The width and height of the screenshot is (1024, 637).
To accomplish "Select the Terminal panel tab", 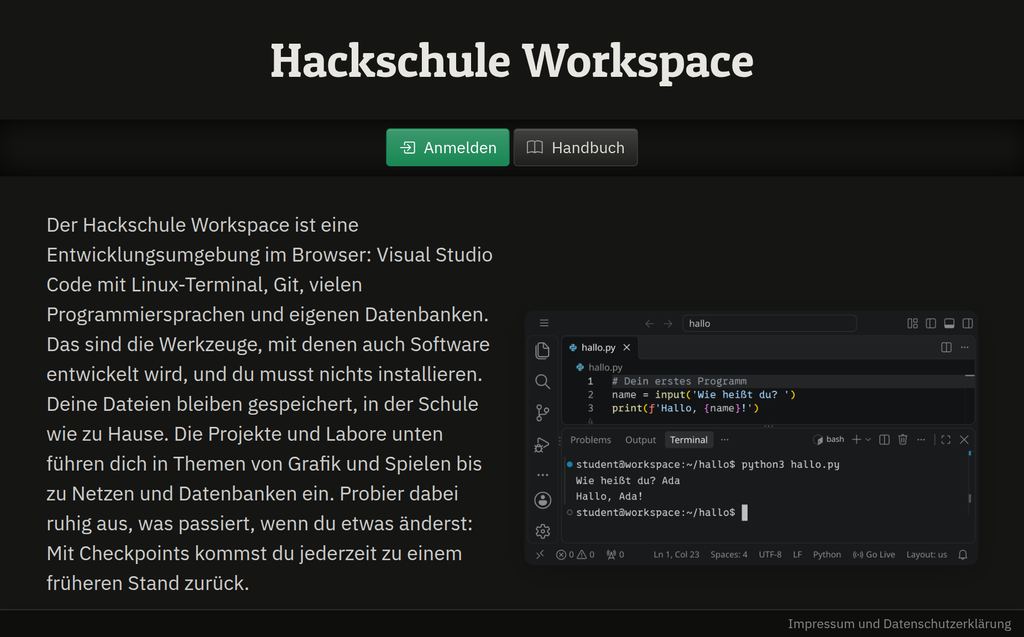I will click(688, 440).
